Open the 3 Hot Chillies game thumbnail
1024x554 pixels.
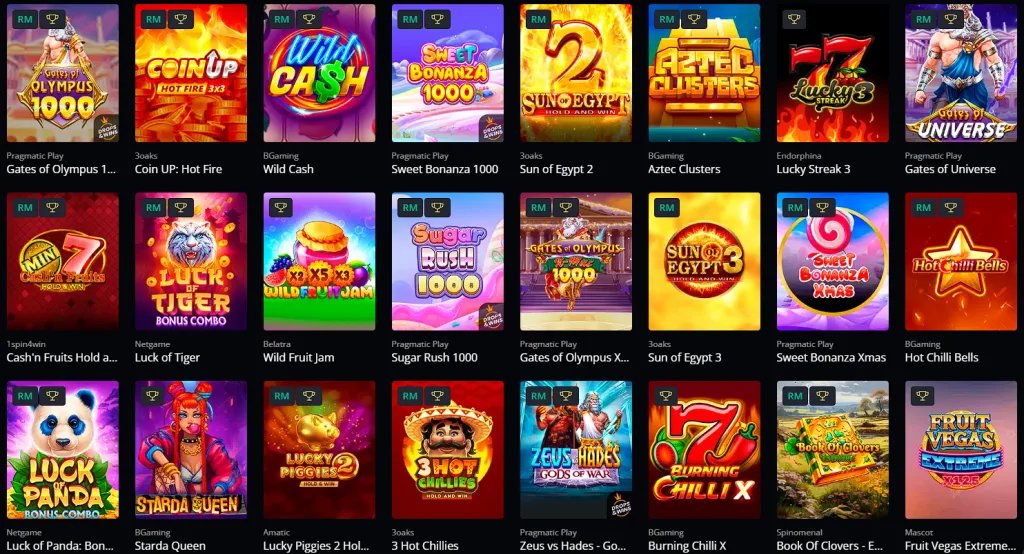(447, 449)
